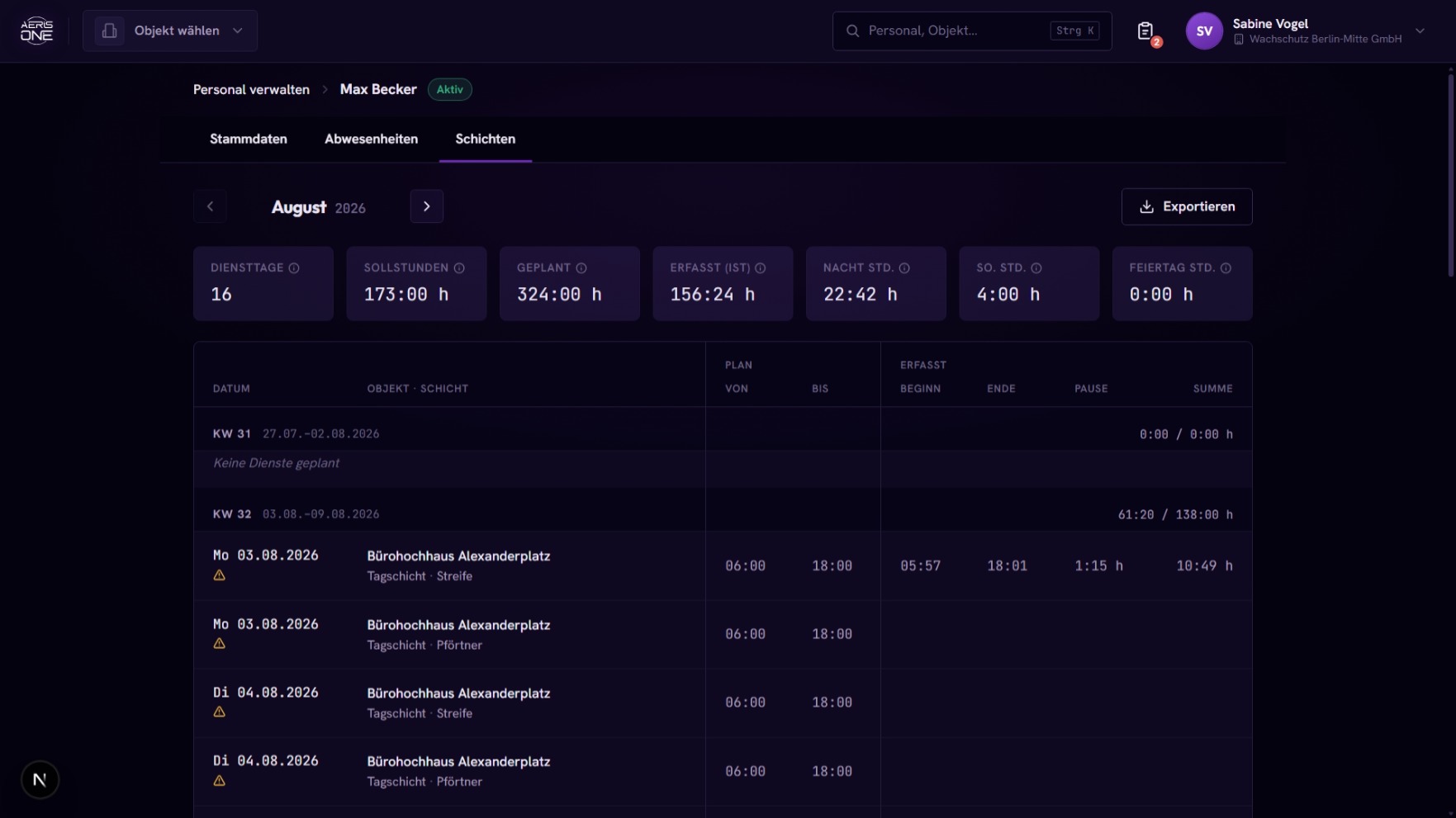
Task: Open the clipboard notifications icon
Action: (x=1145, y=31)
